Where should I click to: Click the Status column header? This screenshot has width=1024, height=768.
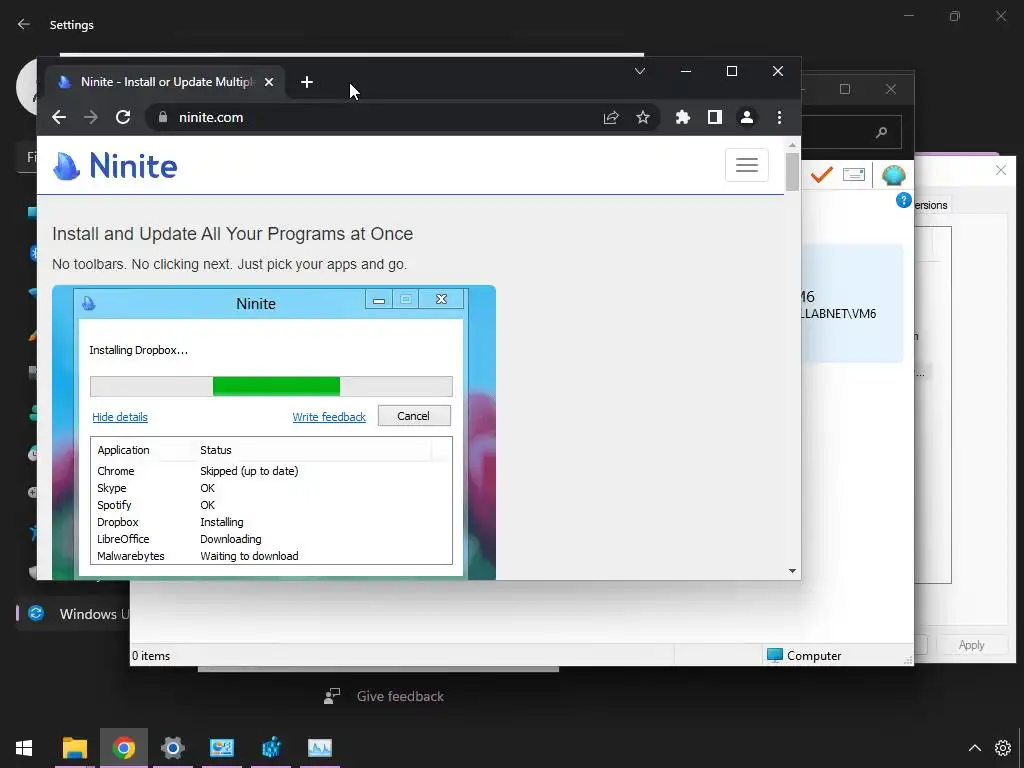coord(216,450)
